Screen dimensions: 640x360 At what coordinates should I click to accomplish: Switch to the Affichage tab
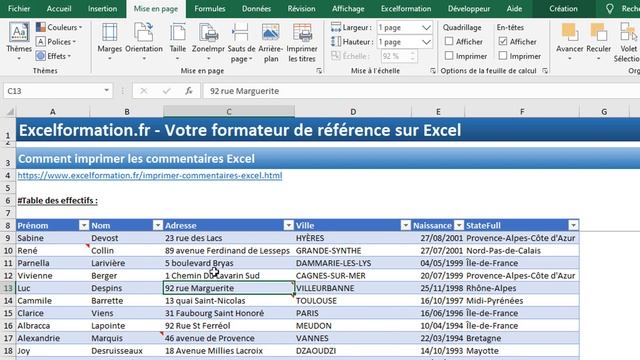point(348,9)
